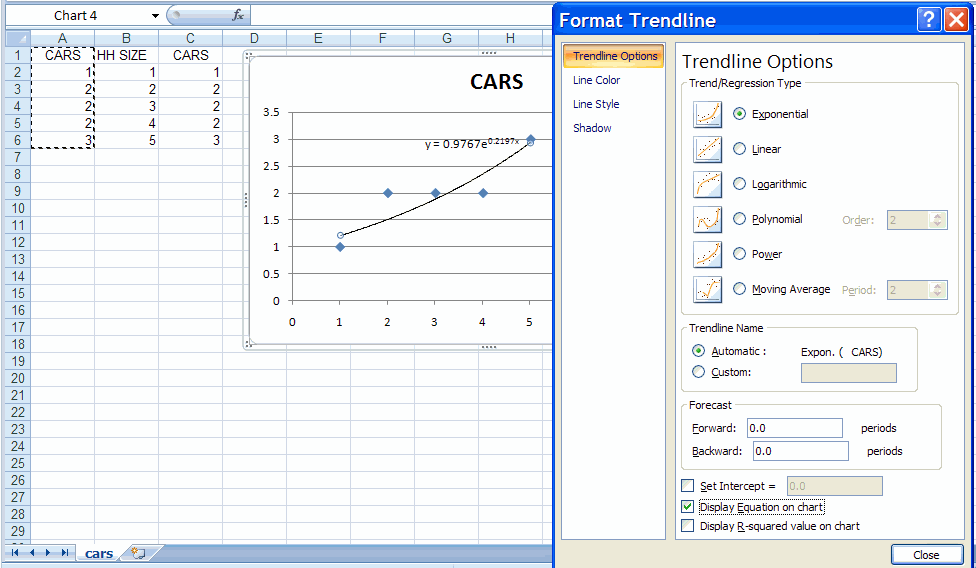
Task: Uncheck Display Equation on chart
Action: [x=687, y=507]
